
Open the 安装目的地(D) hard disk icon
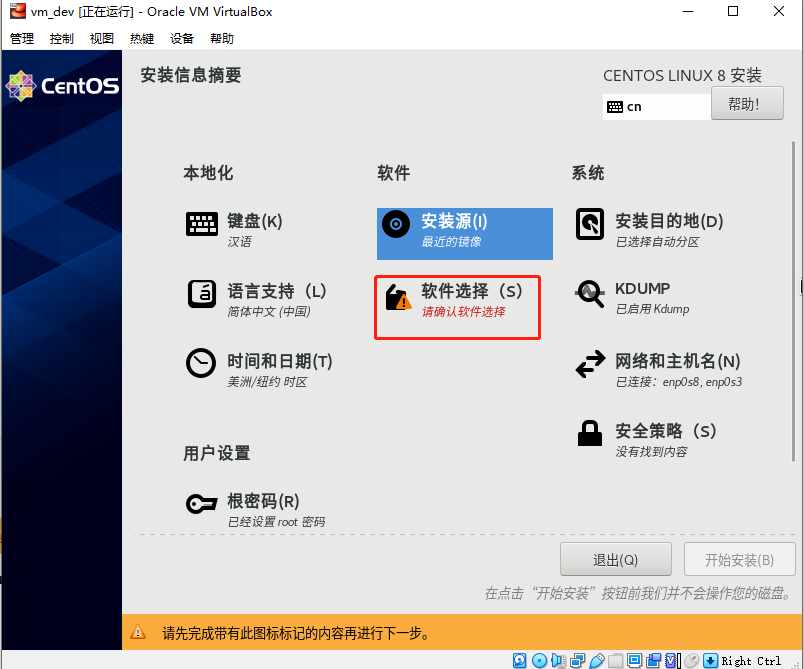[x=590, y=224]
